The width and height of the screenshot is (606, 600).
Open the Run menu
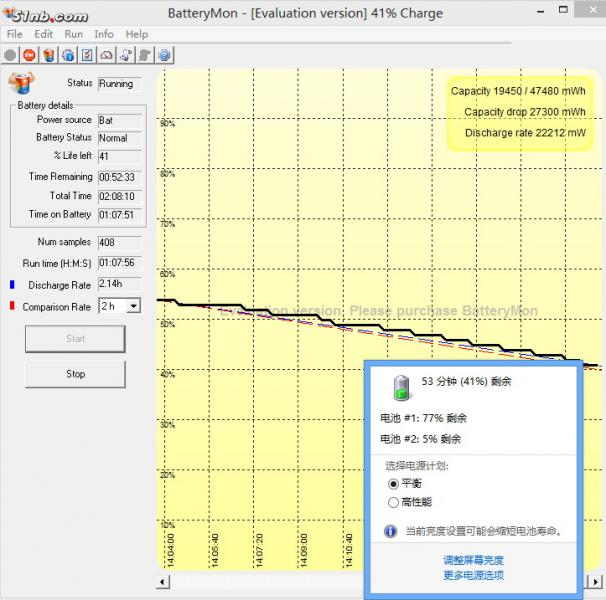(x=73, y=34)
